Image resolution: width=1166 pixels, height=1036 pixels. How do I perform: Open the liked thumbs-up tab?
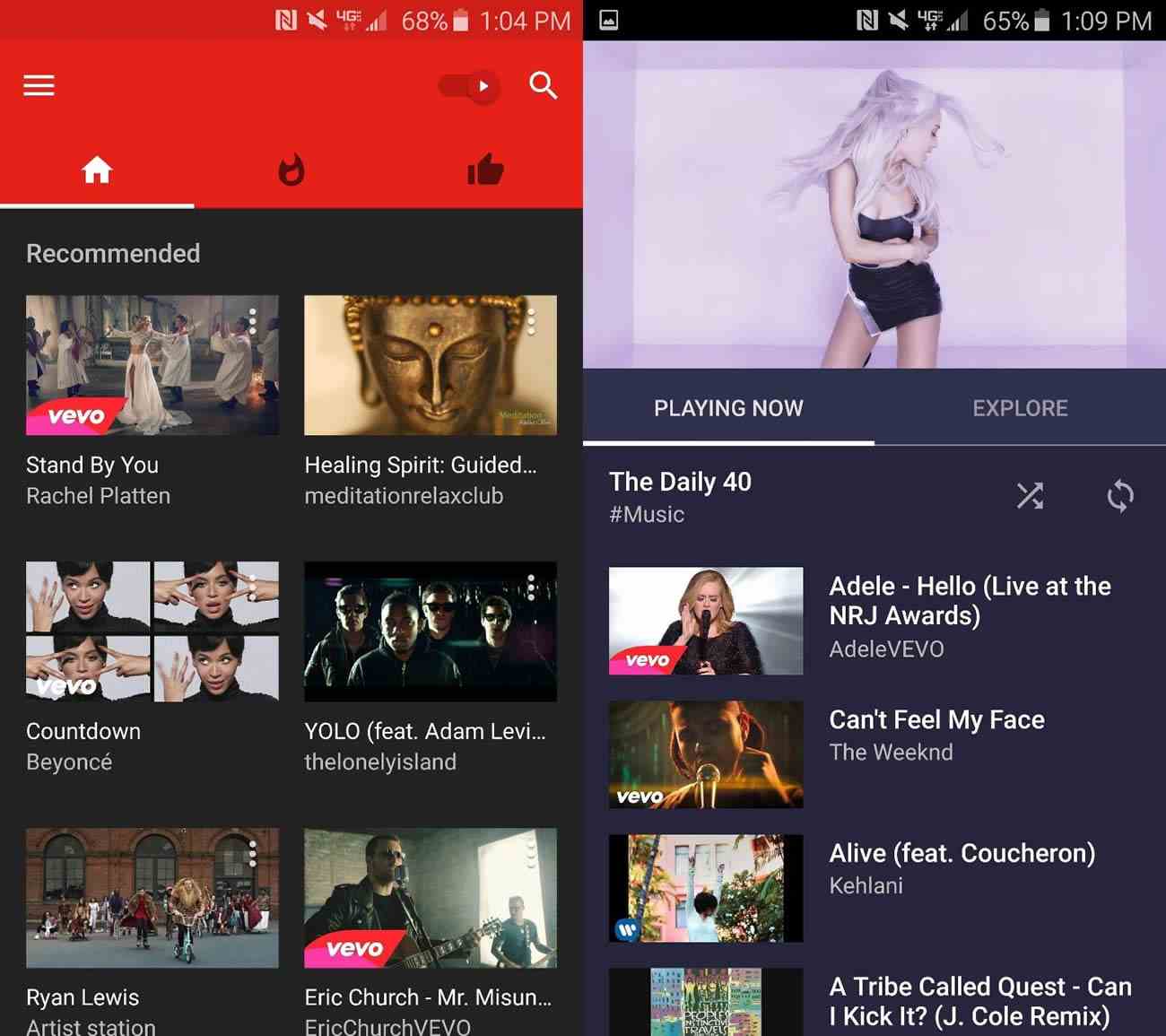(485, 170)
